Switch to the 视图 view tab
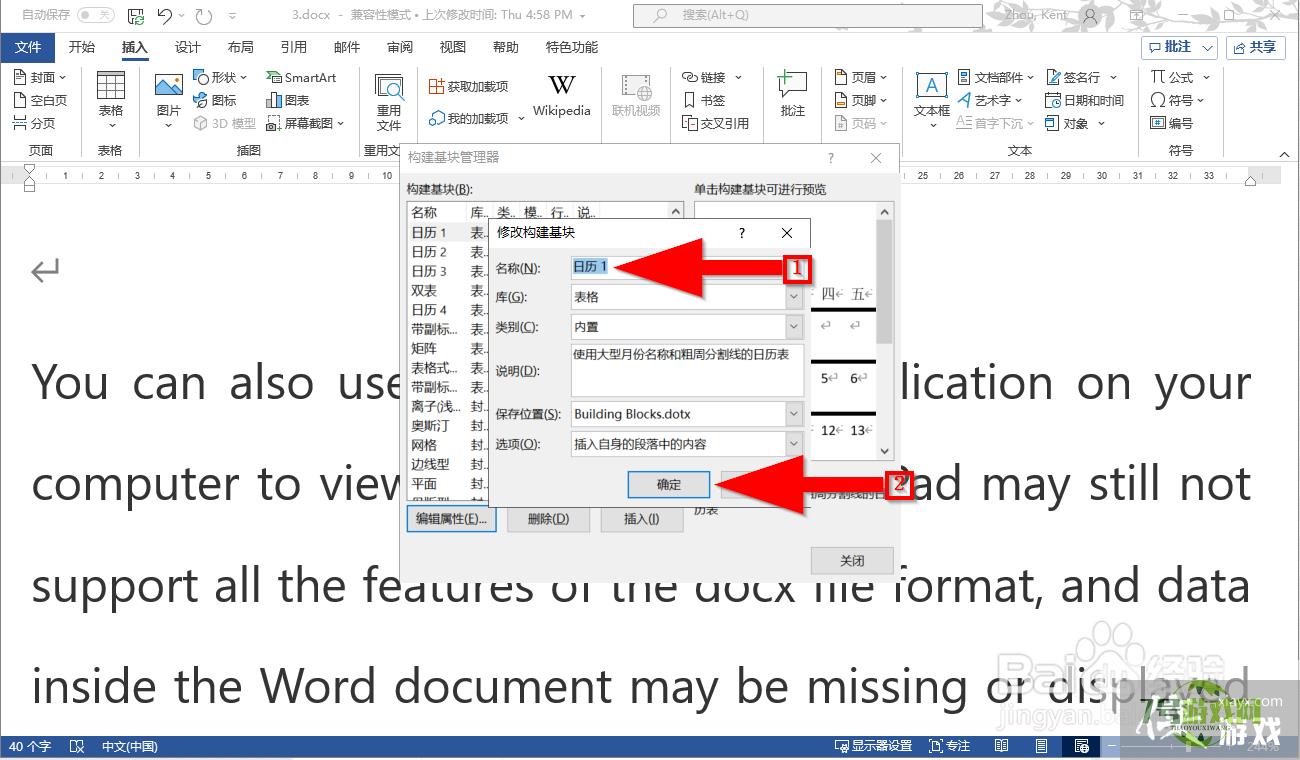Viewport: 1300px width, 760px height. (x=453, y=47)
